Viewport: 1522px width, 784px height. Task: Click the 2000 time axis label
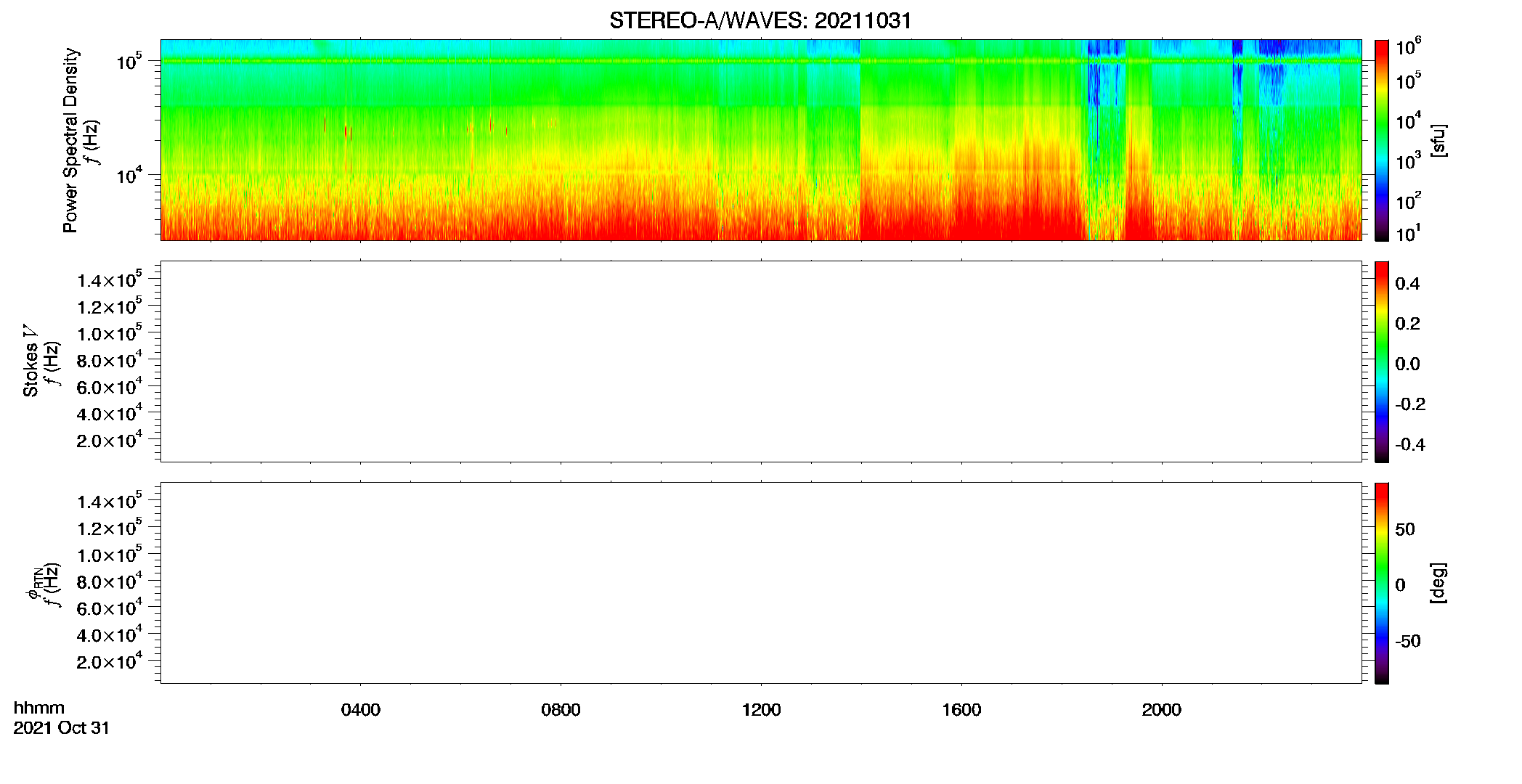click(1161, 710)
